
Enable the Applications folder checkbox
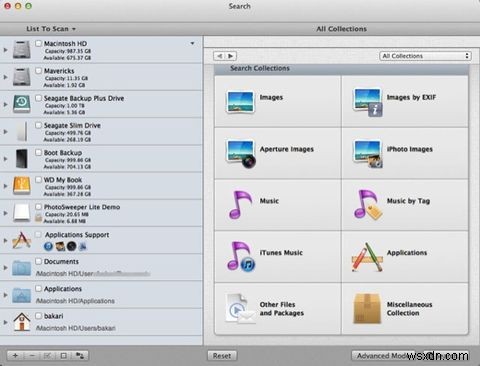(39, 289)
